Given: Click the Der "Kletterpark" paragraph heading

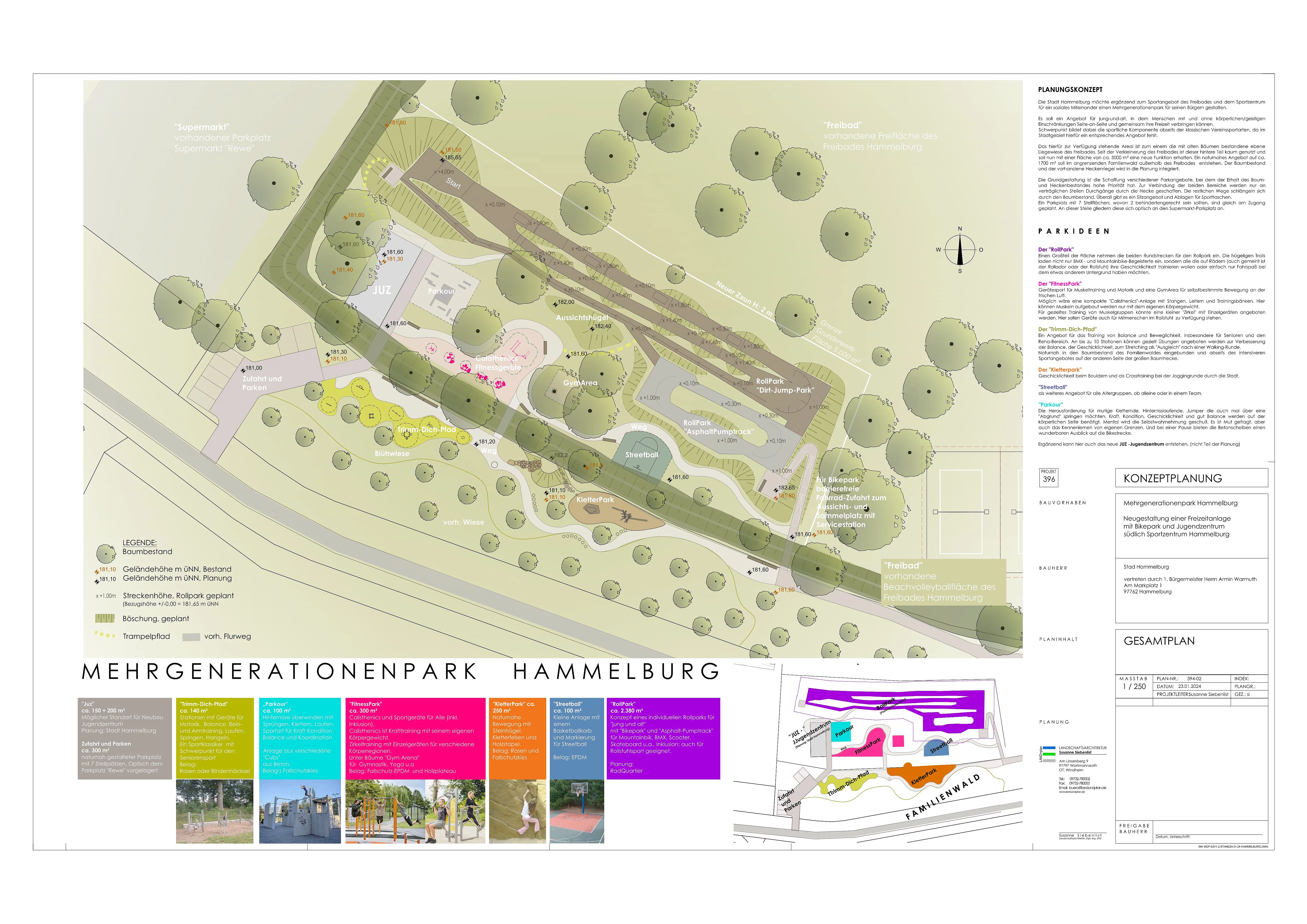Looking at the screenshot, I should tap(1059, 370).
